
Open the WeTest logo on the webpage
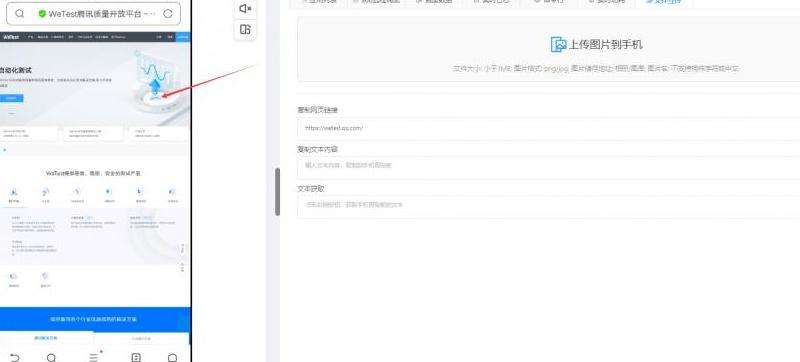pos(11,37)
